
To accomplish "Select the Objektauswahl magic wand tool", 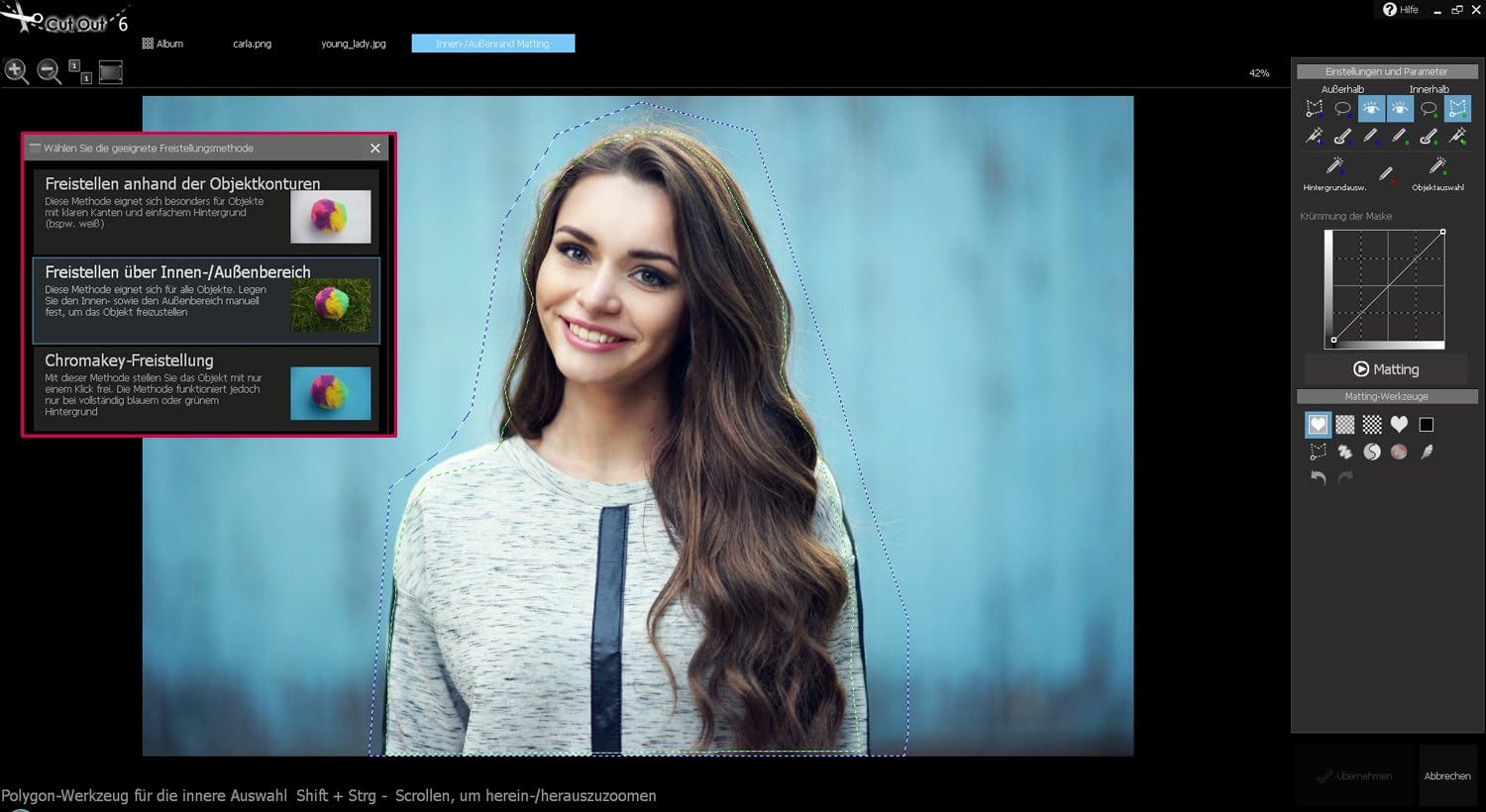I will click(1437, 166).
